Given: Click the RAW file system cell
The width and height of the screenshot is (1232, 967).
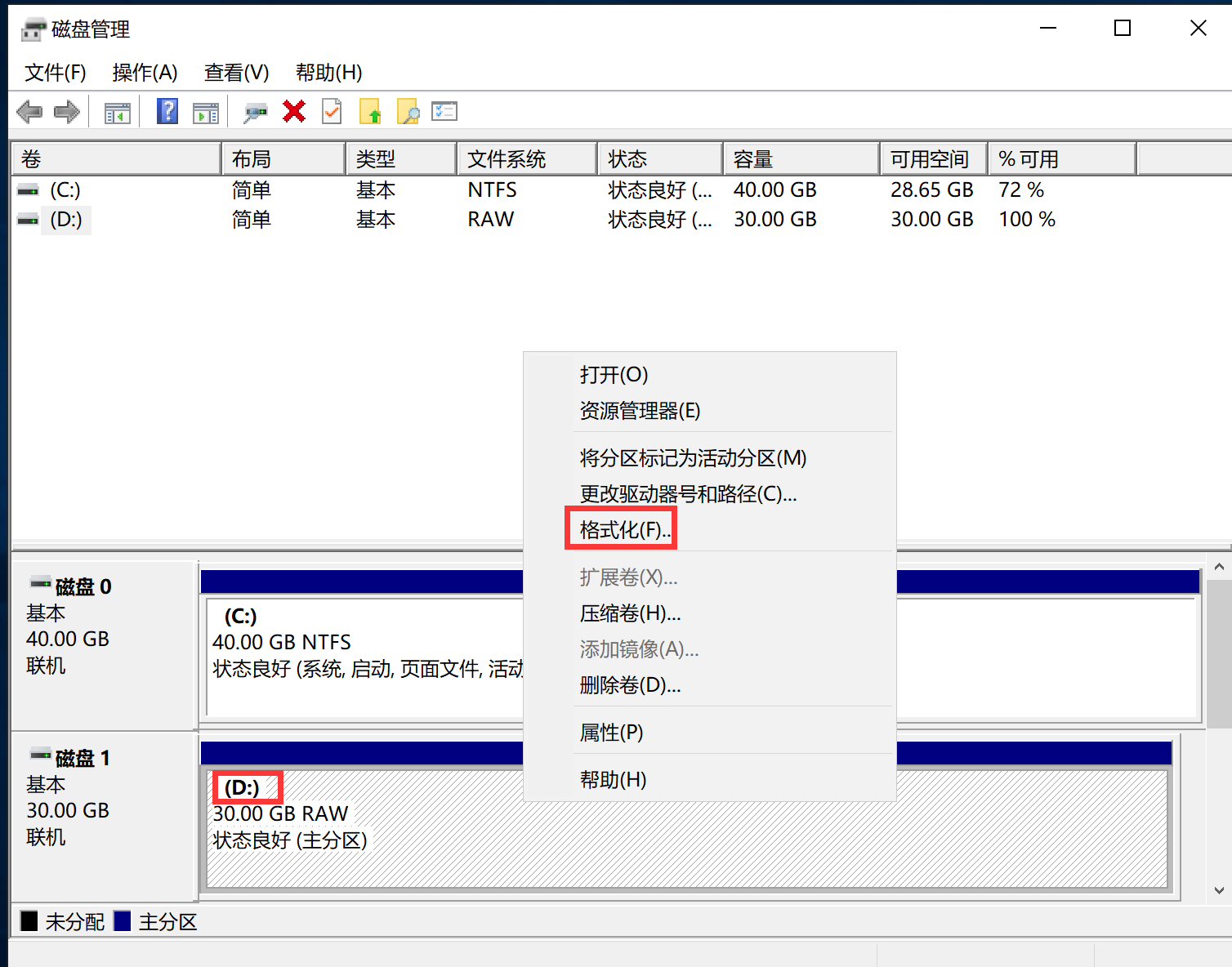Looking at the screenshot, I should click(x=491, y=220).
